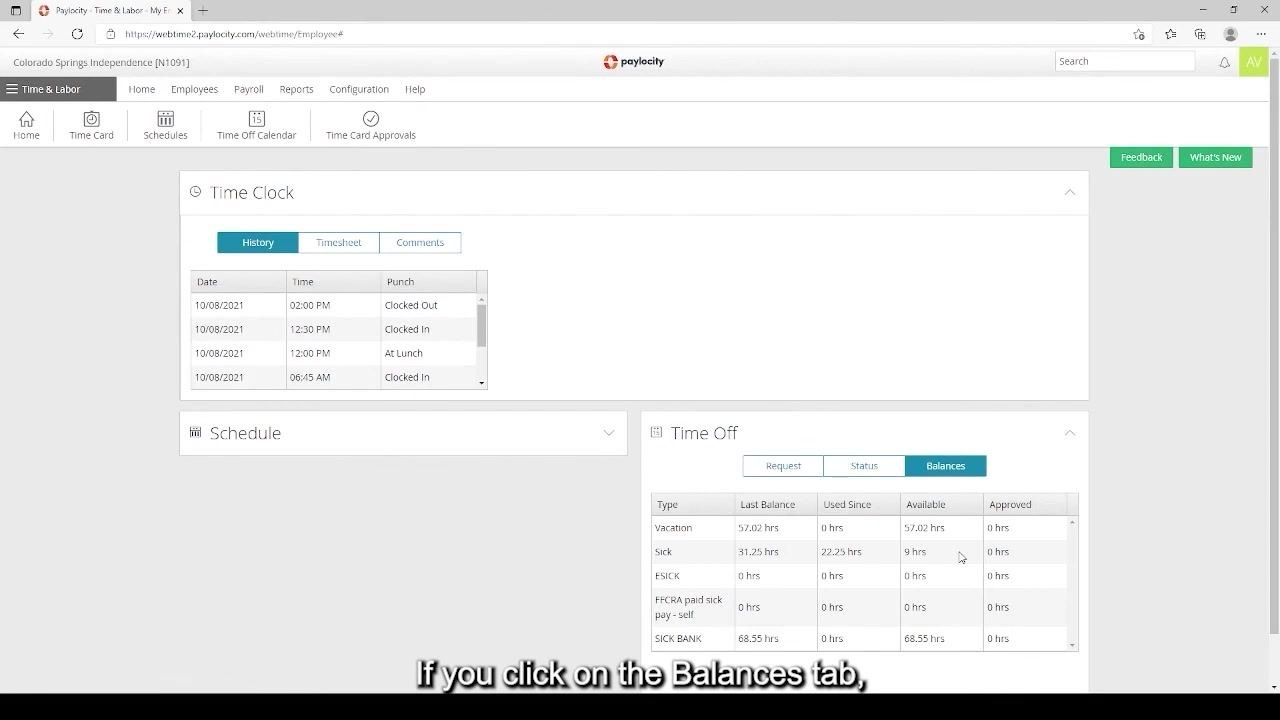This screenshot has height=720, width=1280.
Task: Open the Reports menu
Action: click(x=296, y=89)
